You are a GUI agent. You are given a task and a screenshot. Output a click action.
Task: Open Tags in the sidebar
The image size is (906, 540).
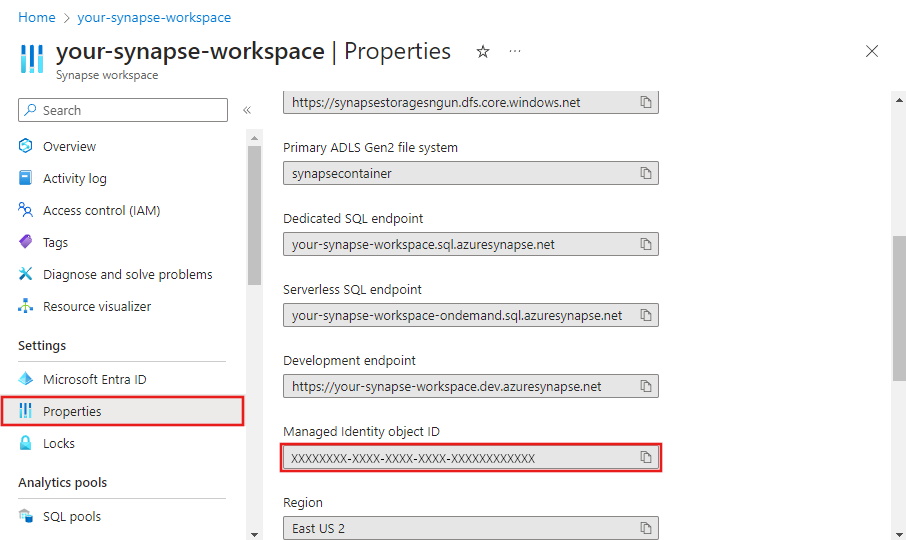55,243
